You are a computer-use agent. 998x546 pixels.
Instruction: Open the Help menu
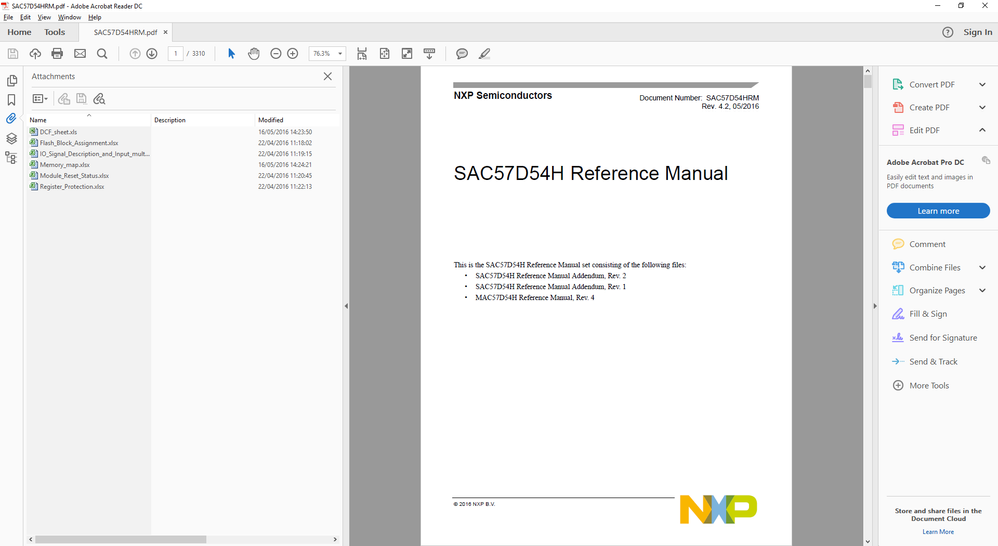point(95,17)
